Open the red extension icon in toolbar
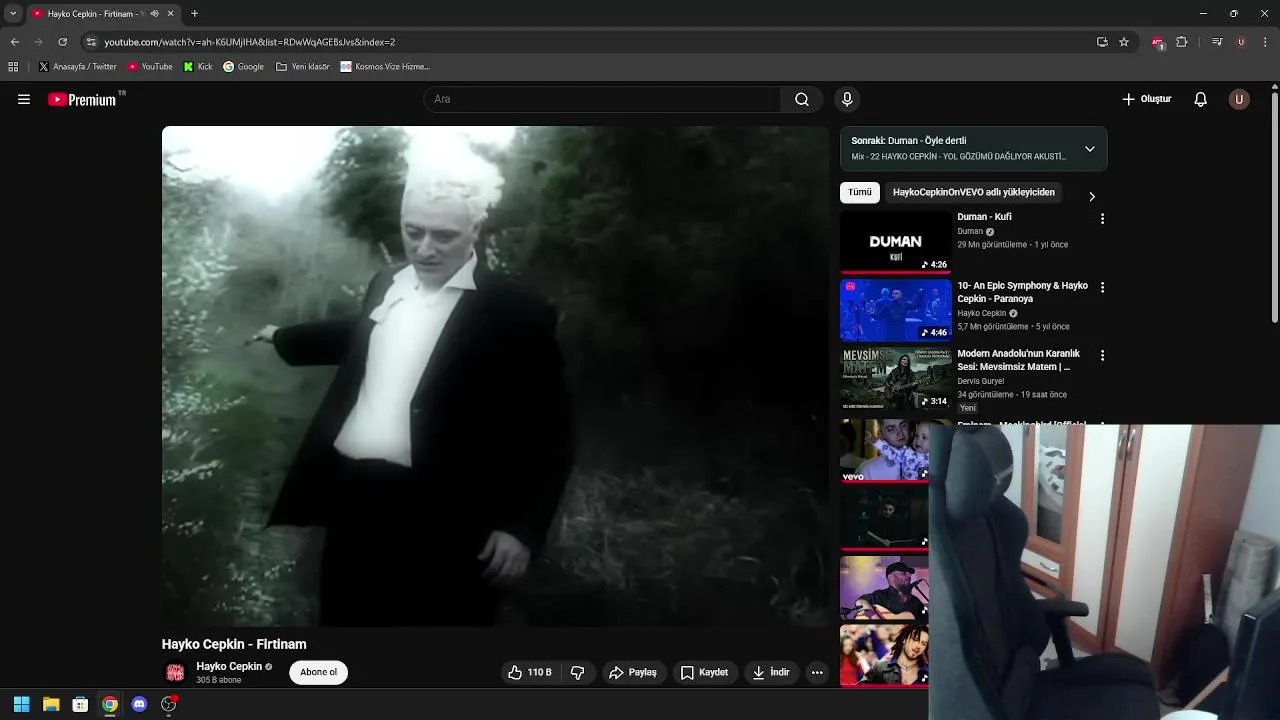This screenshot has height=720, width=1280. (1158, 42)
